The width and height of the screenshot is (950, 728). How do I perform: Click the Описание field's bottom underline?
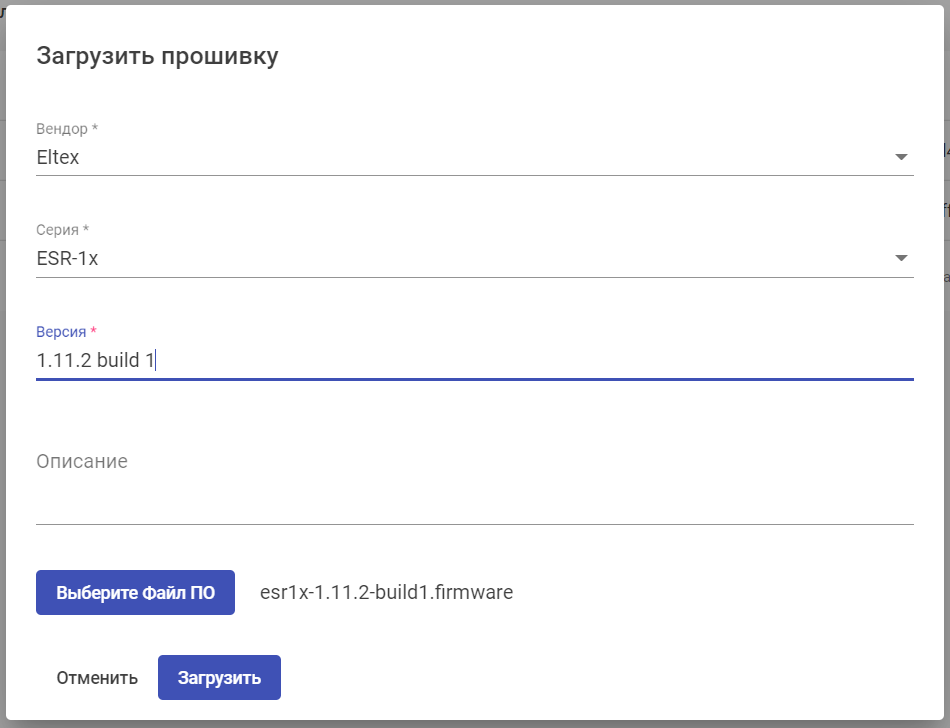[474, 523]
